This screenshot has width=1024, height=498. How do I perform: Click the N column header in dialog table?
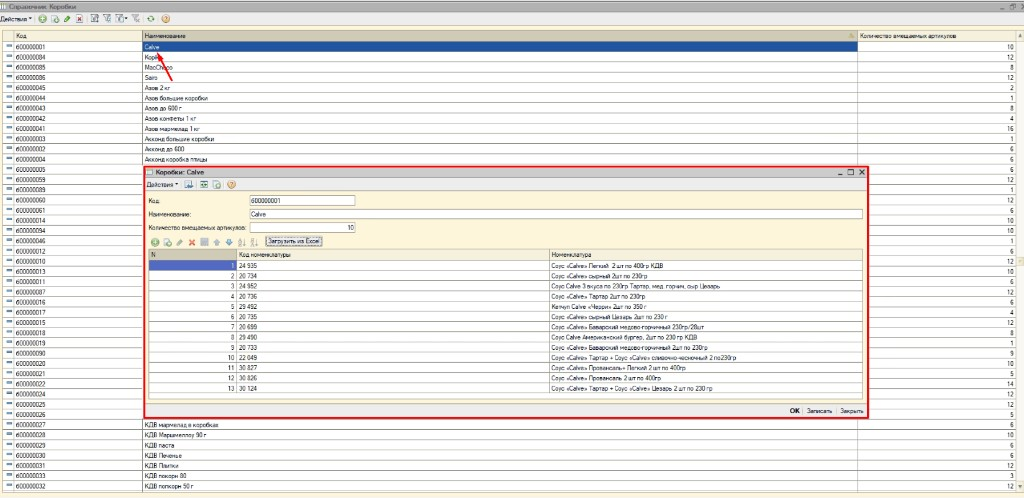193,255
